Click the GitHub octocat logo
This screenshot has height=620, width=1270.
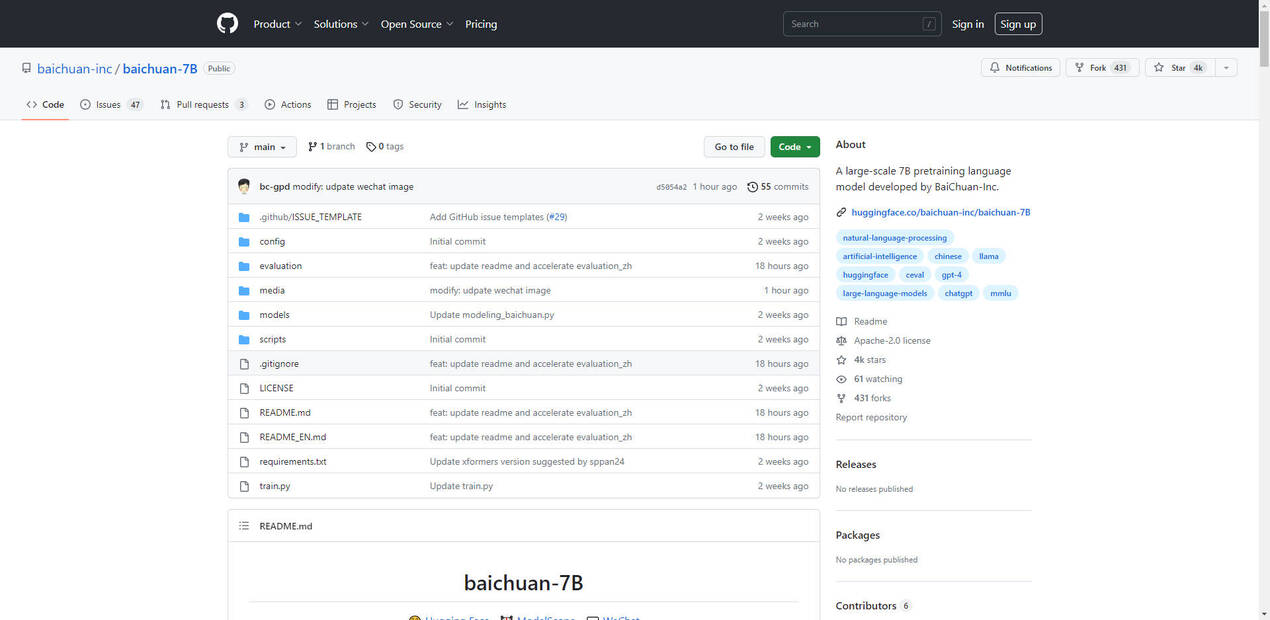coord(227,23)
